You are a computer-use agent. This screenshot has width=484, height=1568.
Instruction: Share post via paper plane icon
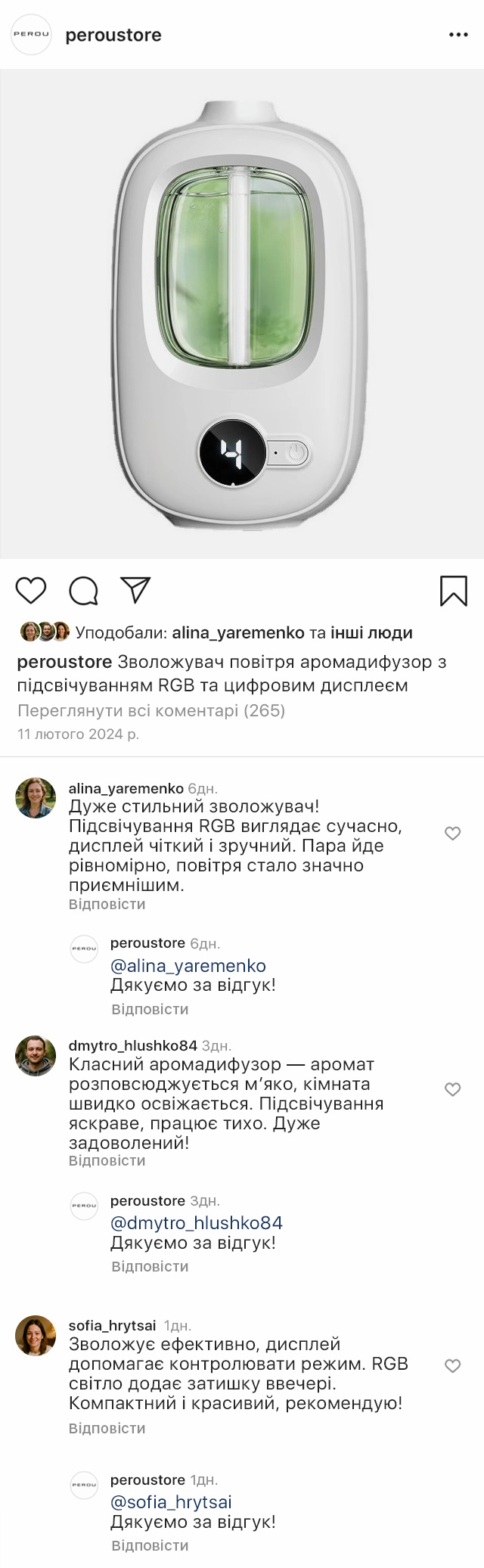(x=136, y=590)
